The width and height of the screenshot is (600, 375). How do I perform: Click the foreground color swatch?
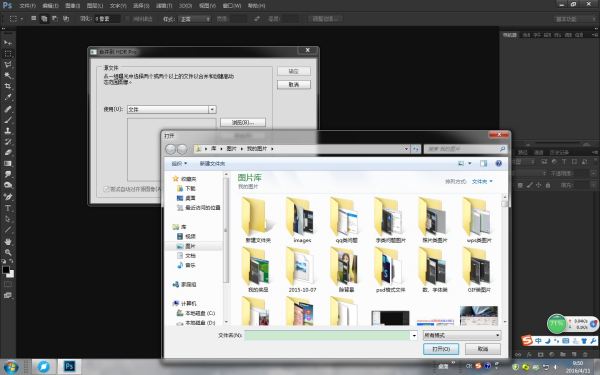pyautogui.click(x=6, y=269)
